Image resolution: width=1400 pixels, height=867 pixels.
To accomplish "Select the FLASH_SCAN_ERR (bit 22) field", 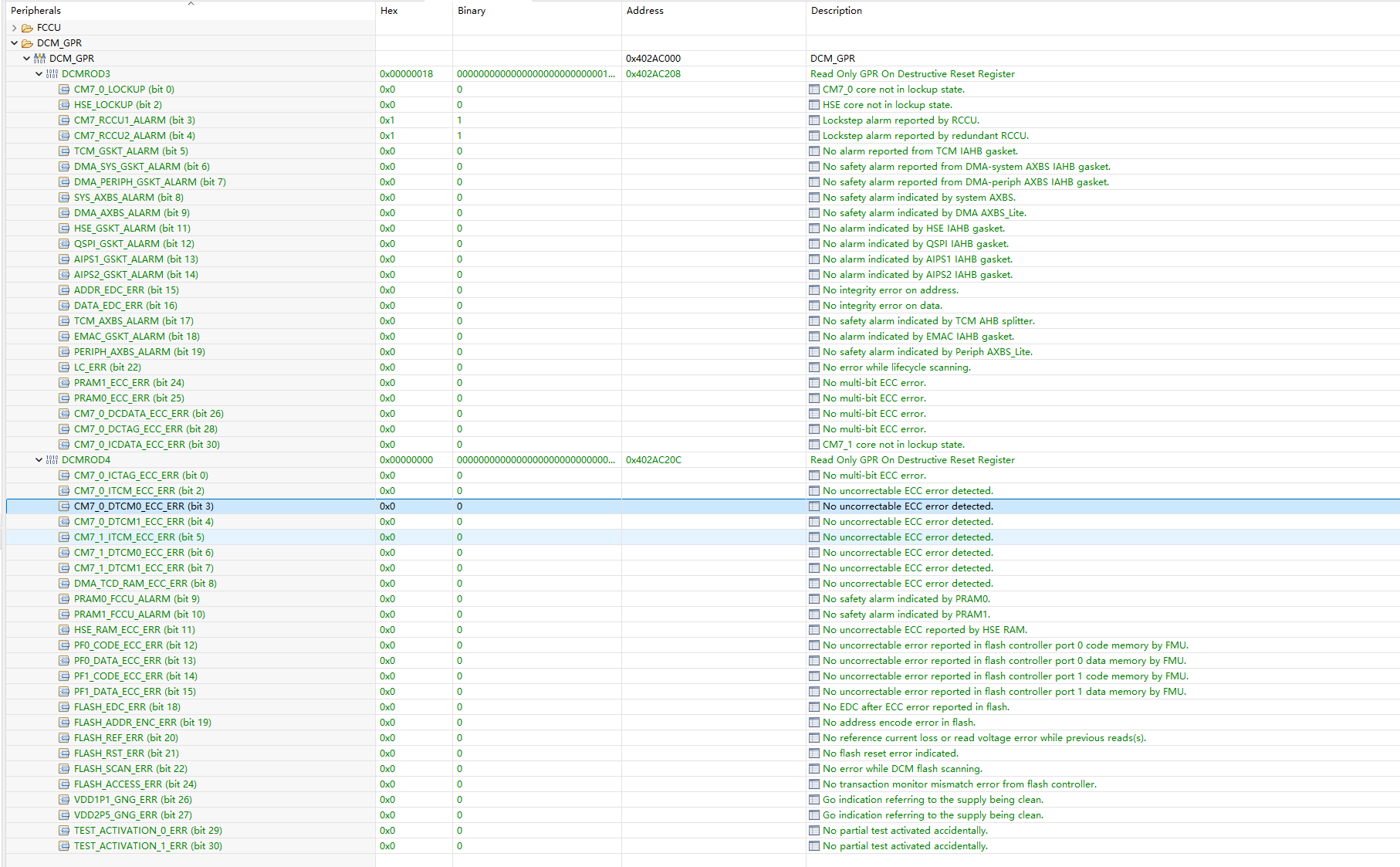I will tap(130, 769).
